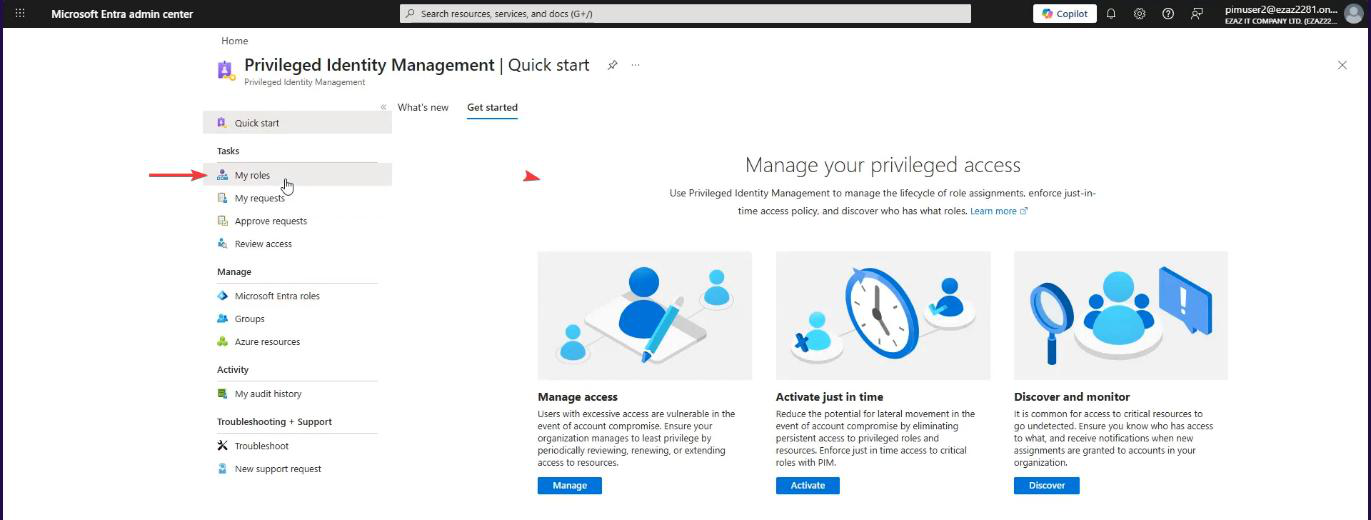The height and width of the screenshot is (520, 1371).
Task: Go to the Home breadcrumb
Action: 235,41
